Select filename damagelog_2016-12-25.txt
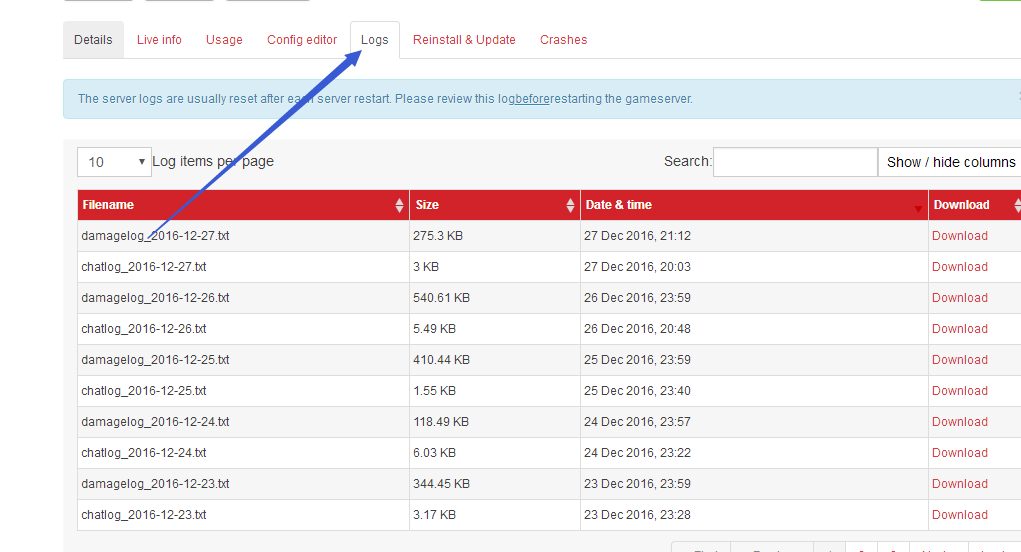Viewport: 1021px width, 552px height. click(155, 360)
